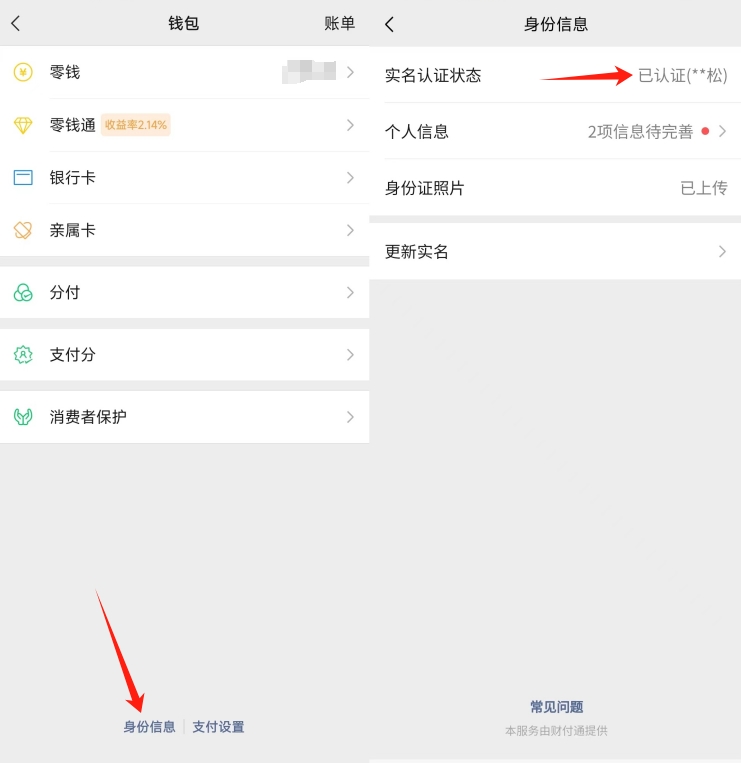Select the 身份证照片 row
The height and width of the screenshot is (763, 741).
[555, 188]
